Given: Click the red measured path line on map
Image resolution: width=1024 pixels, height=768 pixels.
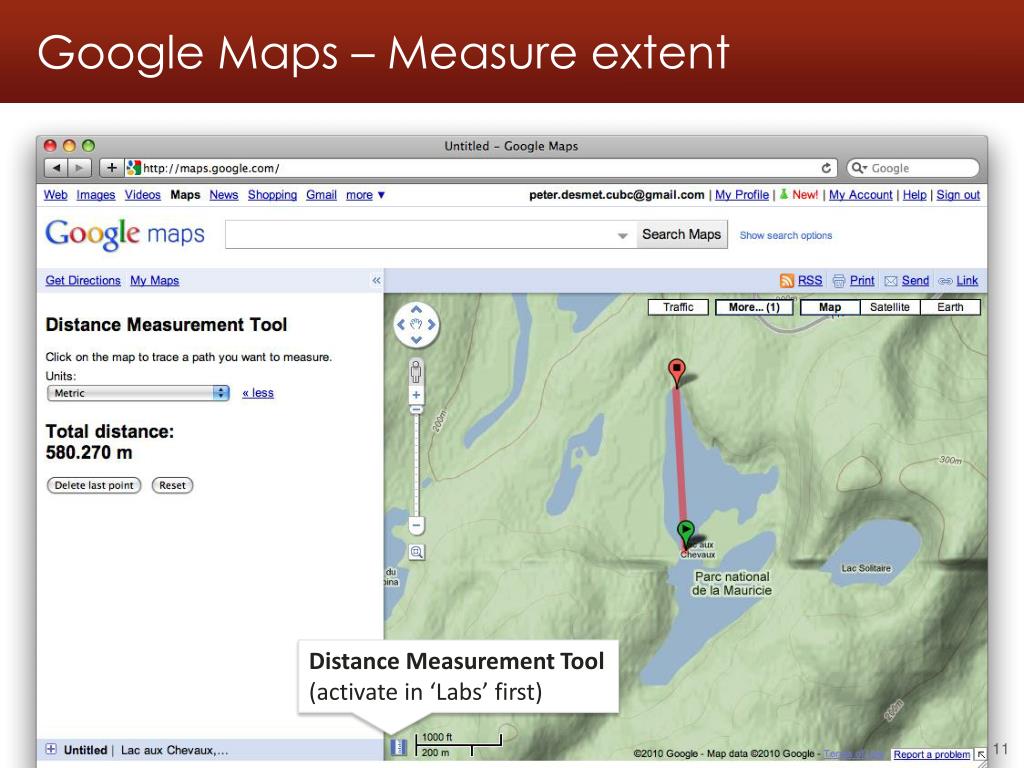Looking at the screenshot, I should [x=680, y=457].
